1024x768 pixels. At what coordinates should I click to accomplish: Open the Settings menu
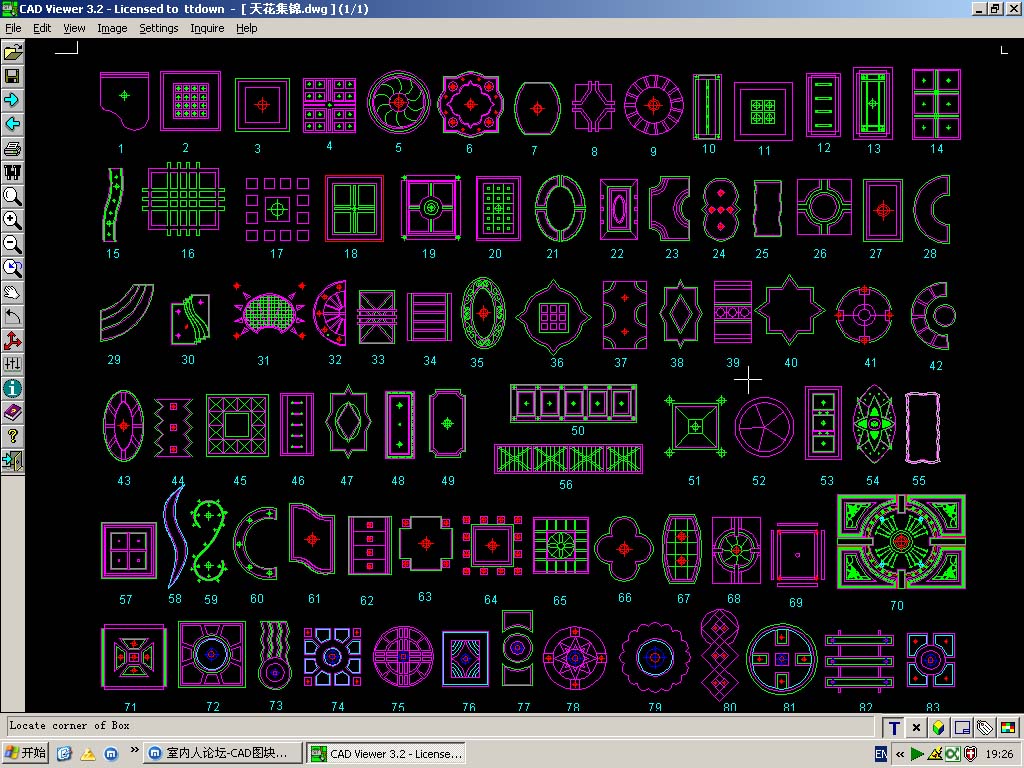[158, 28]
